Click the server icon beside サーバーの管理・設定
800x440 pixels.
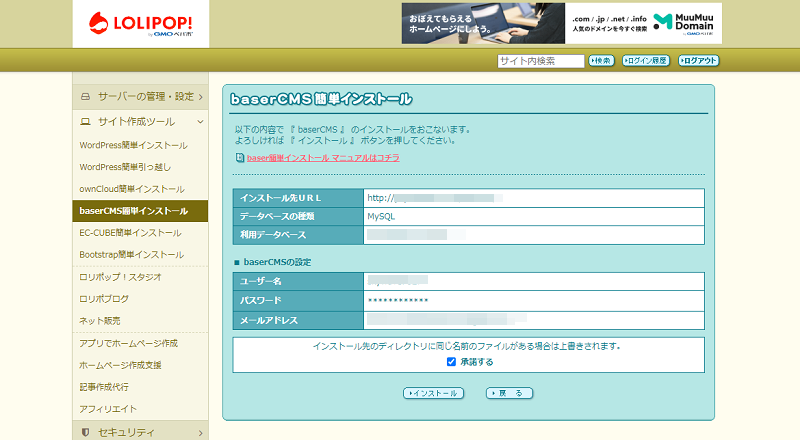(x=86, y=96)
